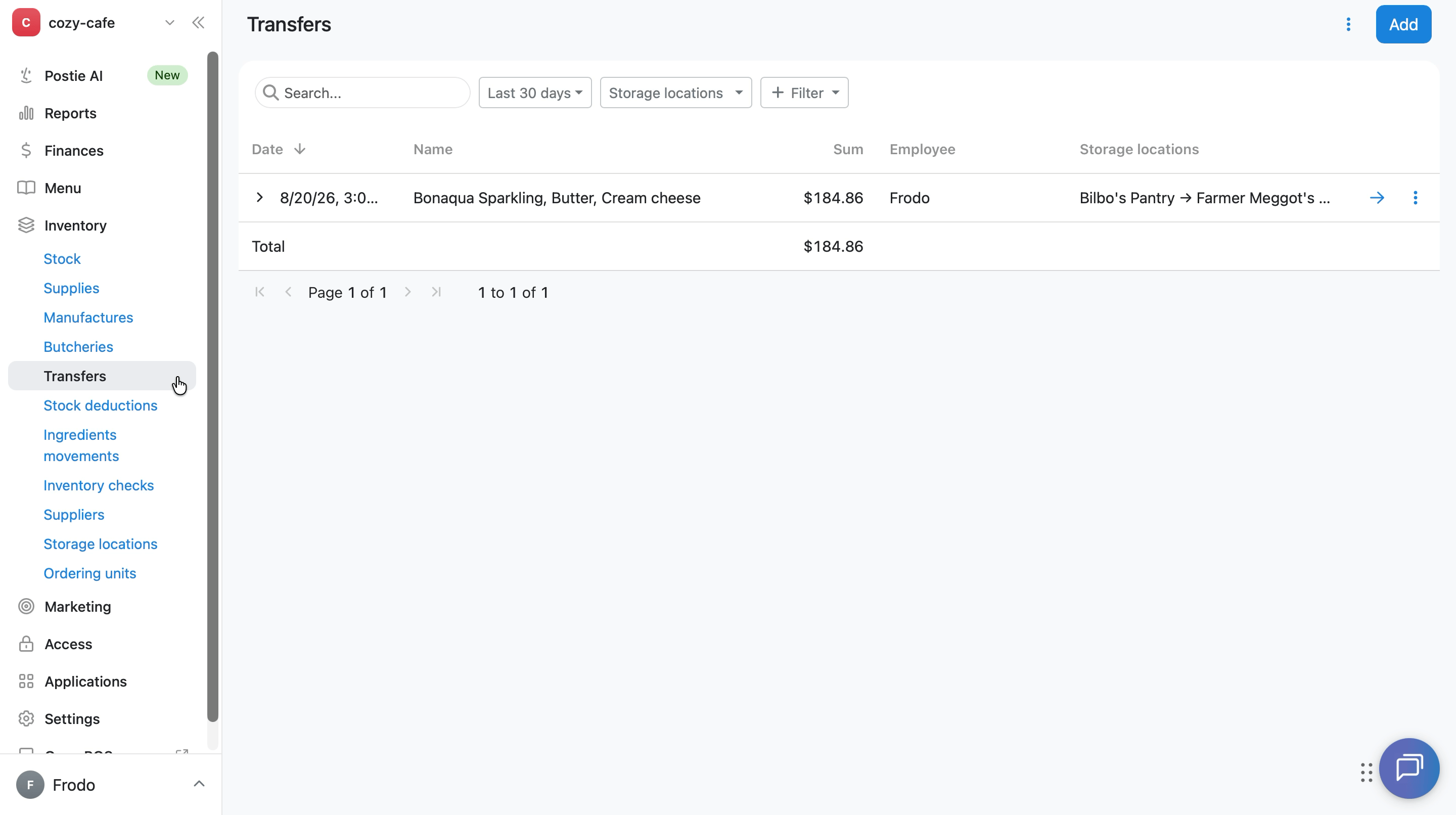Open row actions menu for Frodo's transfer
Viewport: 1456px width, 815px height.
1416,198
